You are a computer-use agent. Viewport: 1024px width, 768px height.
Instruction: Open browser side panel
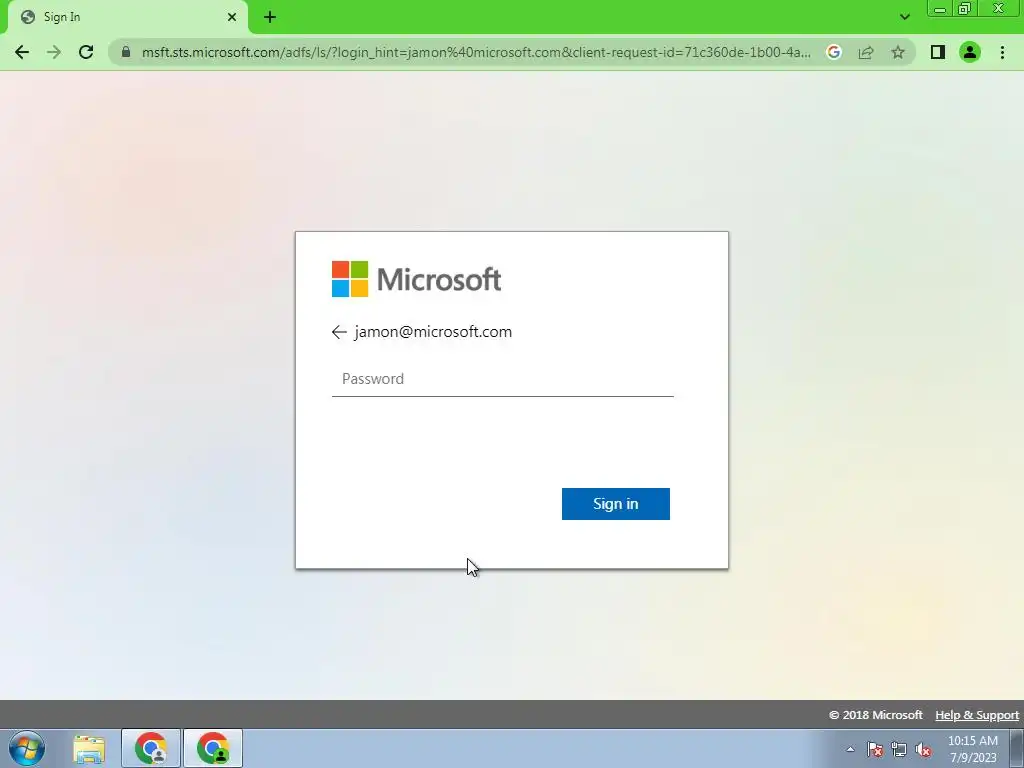[938, 52]
